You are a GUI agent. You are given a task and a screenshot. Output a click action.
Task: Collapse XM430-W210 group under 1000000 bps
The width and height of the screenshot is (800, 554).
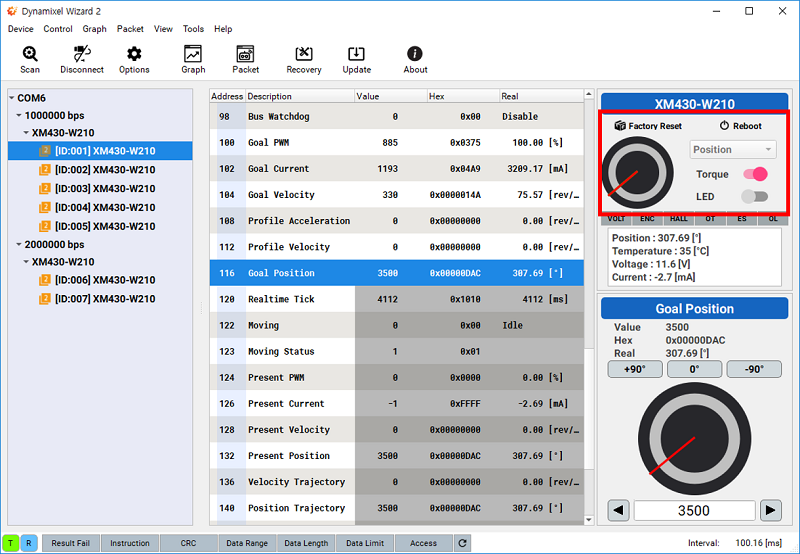pyautogui.click(x=26, y=133)
